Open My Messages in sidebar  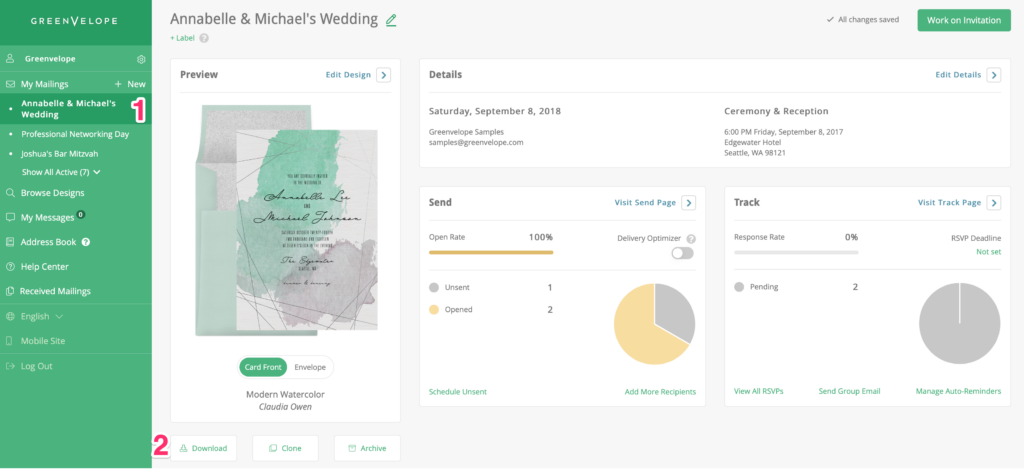pyautogui.click(x=47, y=218)
